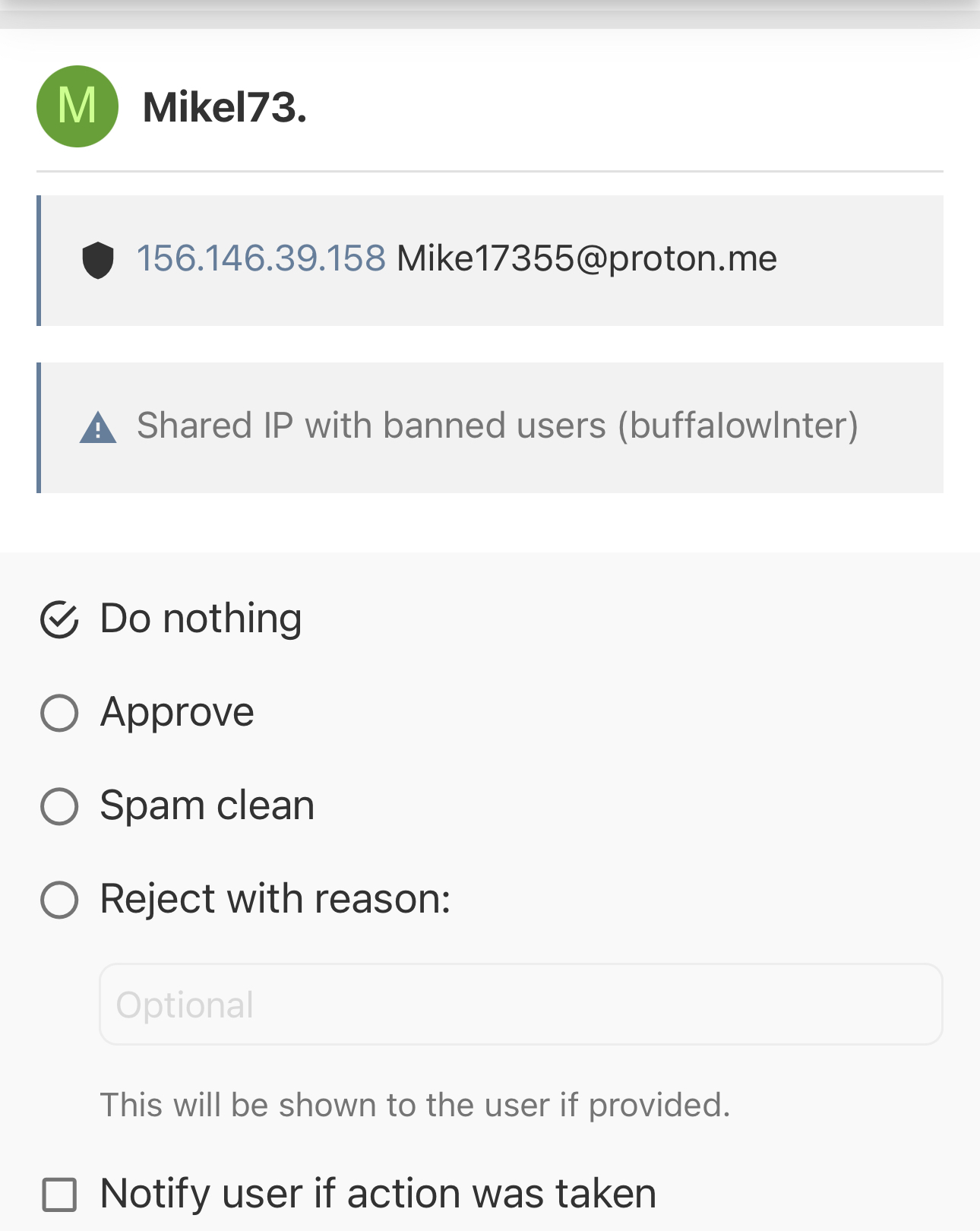Click the Shared IP with banned users text
980x1231 pixels.
(371, 426)
